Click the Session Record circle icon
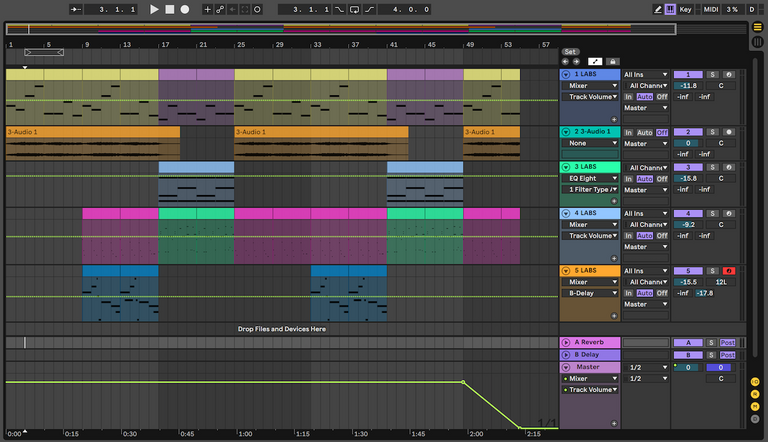The height and width of the screenshot is (442, 768). (257, 9)
